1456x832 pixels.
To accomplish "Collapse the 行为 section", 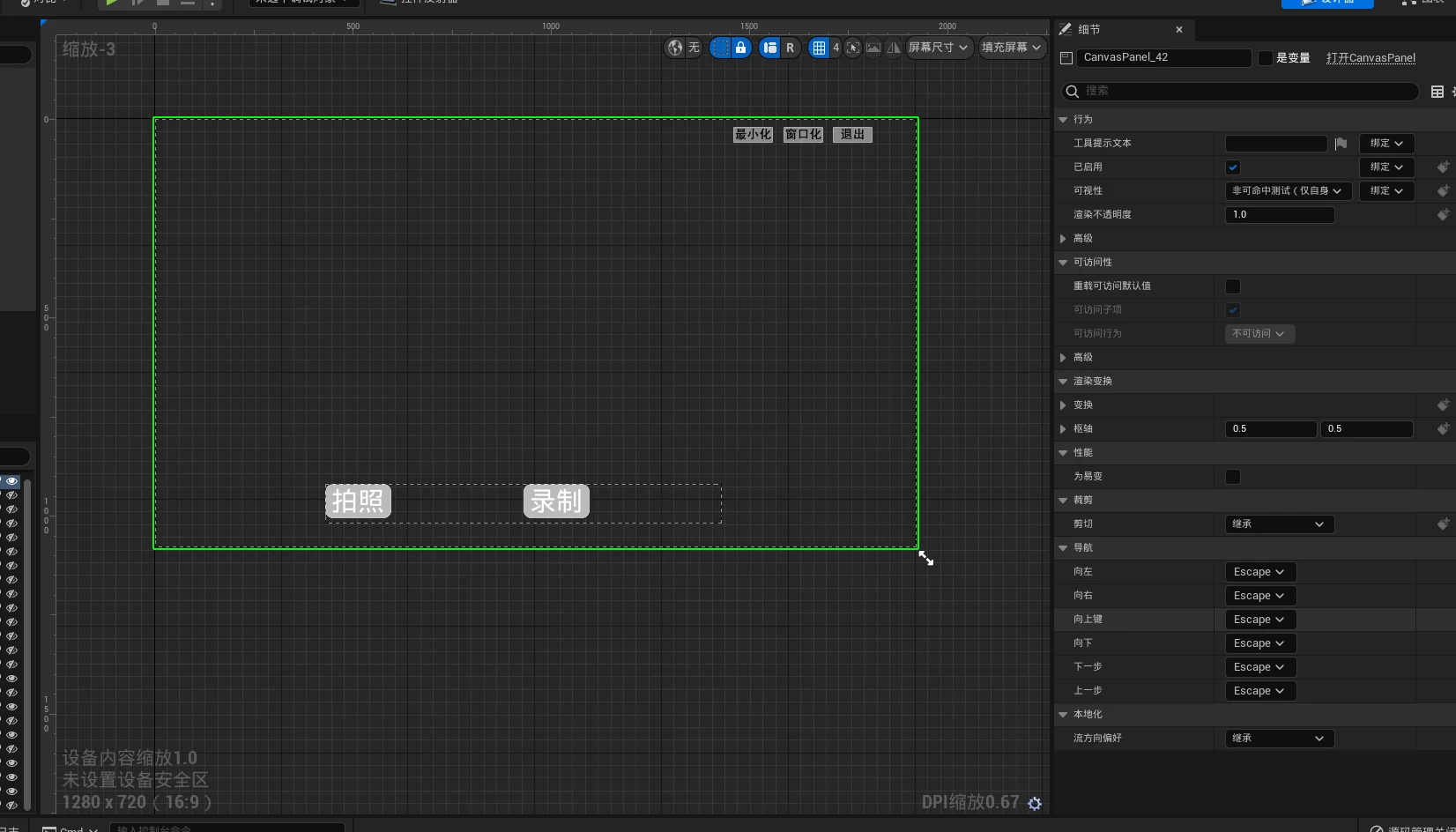I will point(1063,120).
